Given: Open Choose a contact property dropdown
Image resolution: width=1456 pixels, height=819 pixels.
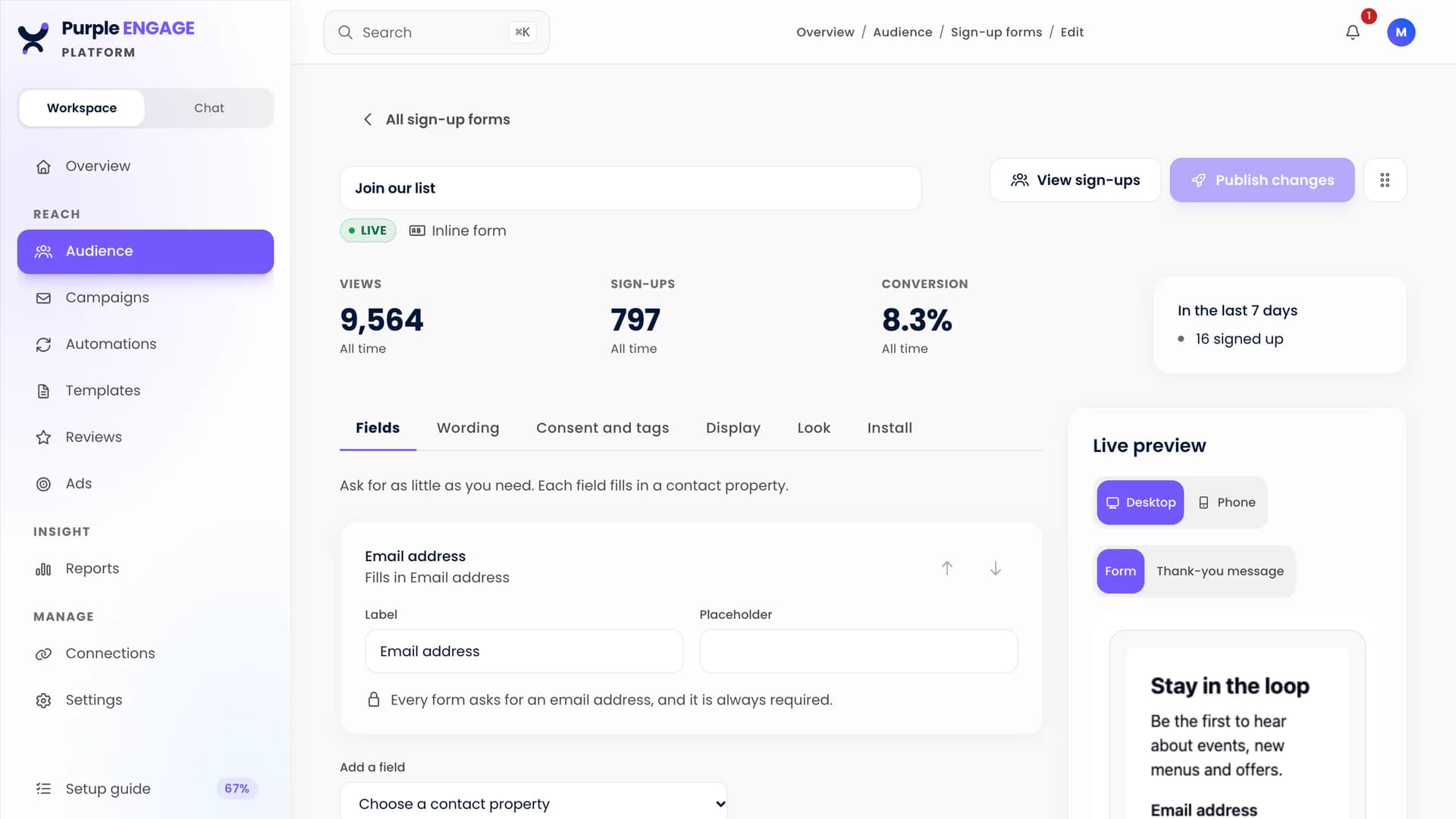Looking at the screenshot, I should pos(534,803).
